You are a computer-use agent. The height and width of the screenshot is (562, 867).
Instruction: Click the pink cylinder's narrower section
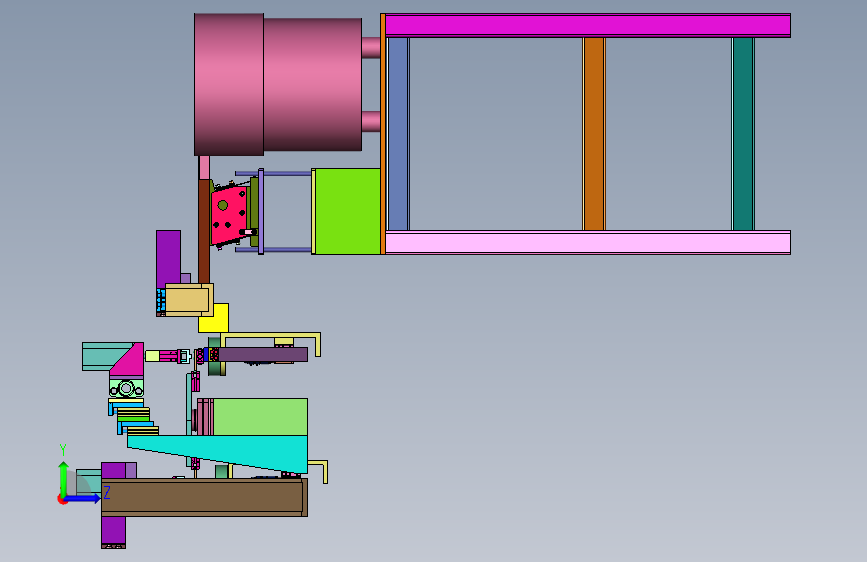312,85
